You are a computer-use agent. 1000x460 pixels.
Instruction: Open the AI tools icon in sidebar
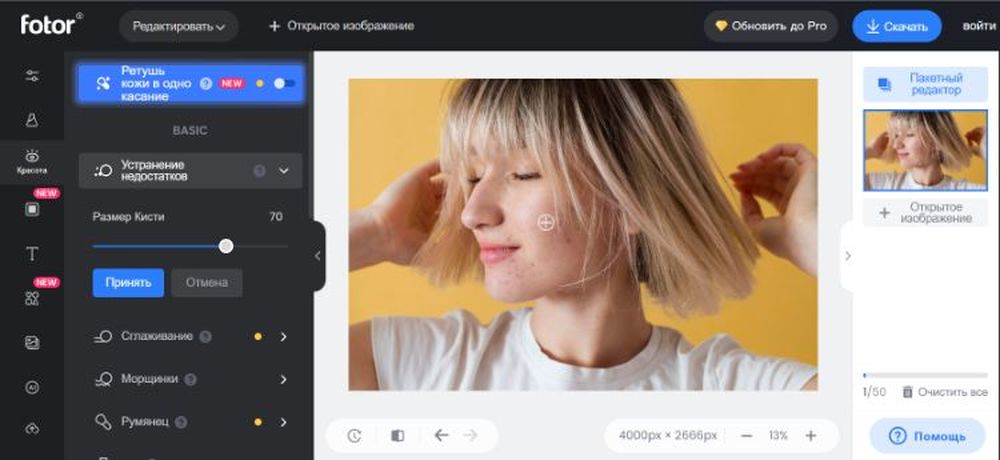pyautogui.click(x=32, y=387)
